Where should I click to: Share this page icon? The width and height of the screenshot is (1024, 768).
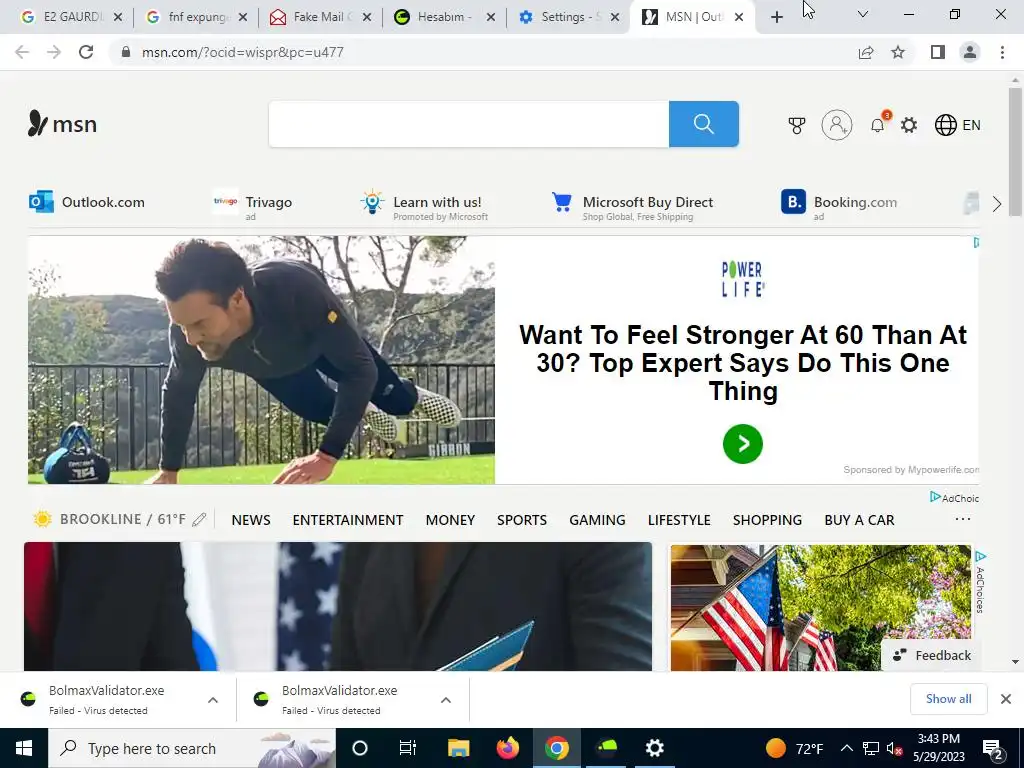[866, 52]
